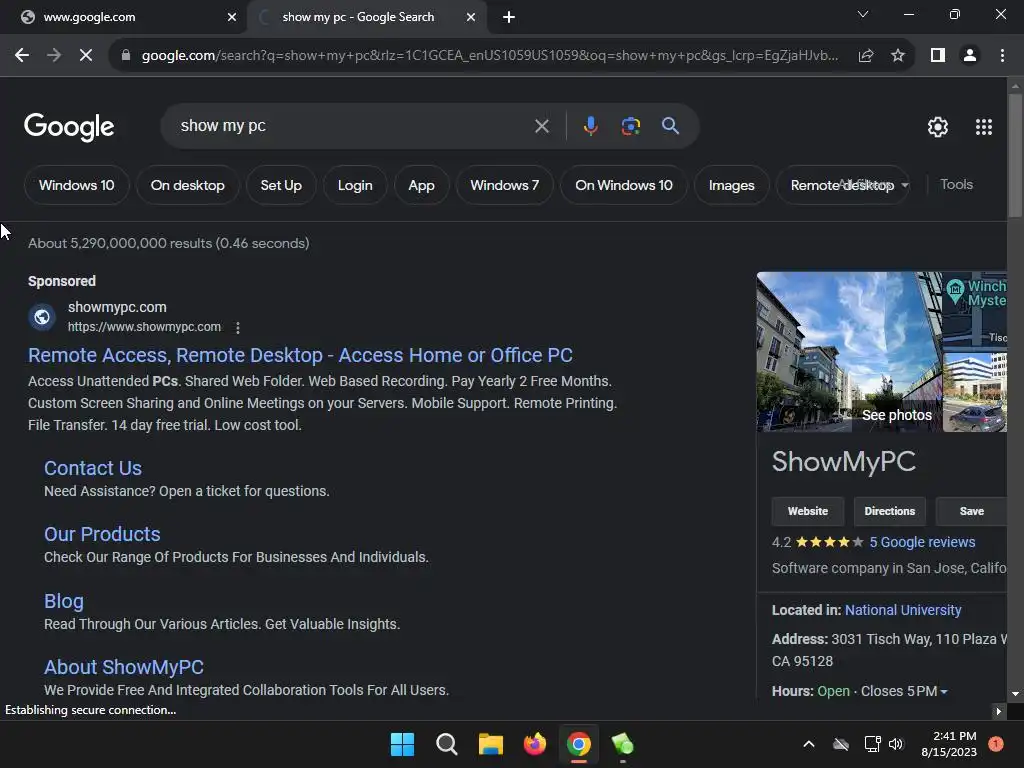Image resolution: width=1024 pixels, height=768 pixels.
Task: Click the Chrome icon in the taskbar
Action: [x=579, y=744]
